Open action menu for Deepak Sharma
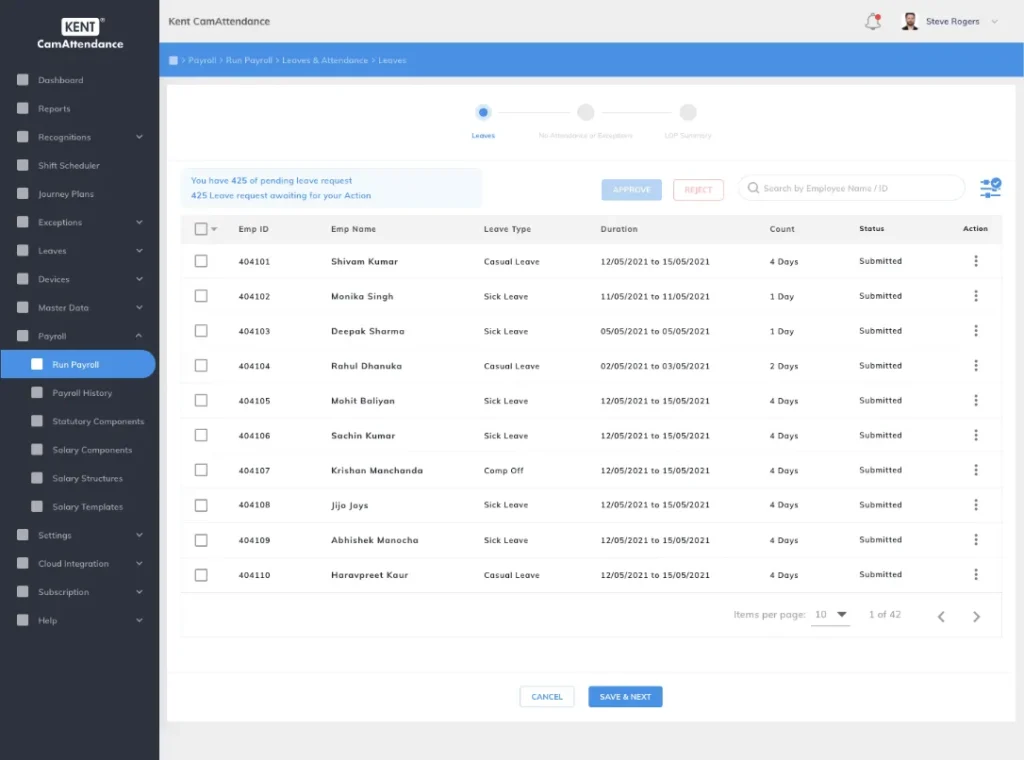This screenshot has width=1024, height=760. point(976,331)
